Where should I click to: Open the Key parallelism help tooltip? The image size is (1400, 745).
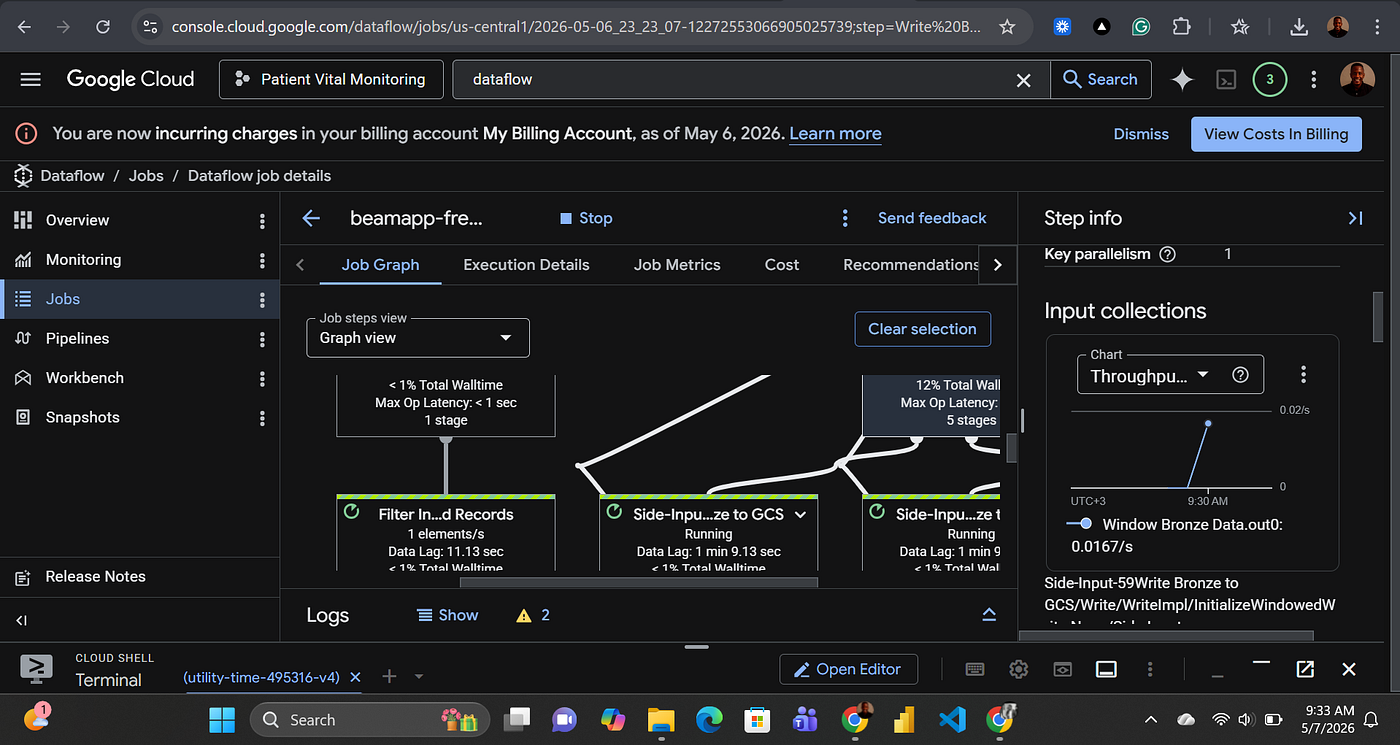(1167, 254)
